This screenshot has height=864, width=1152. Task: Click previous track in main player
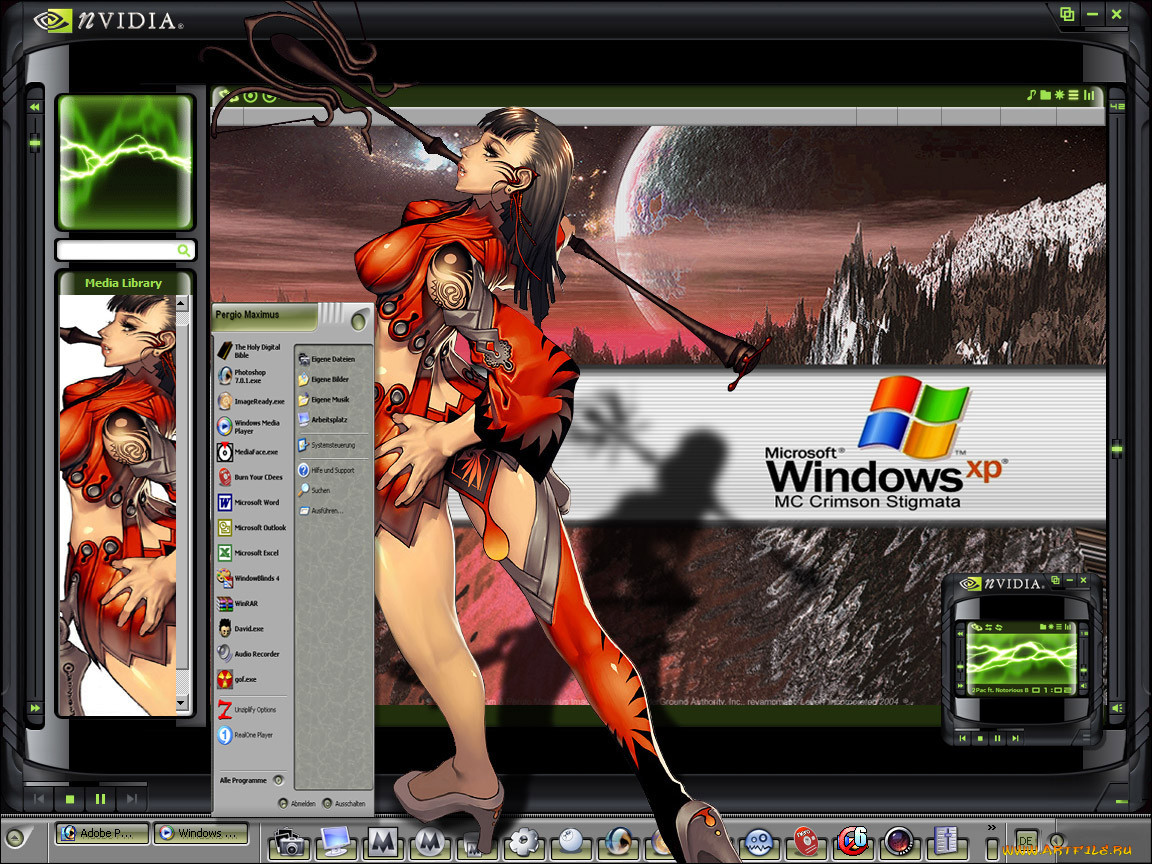[39, 799]
